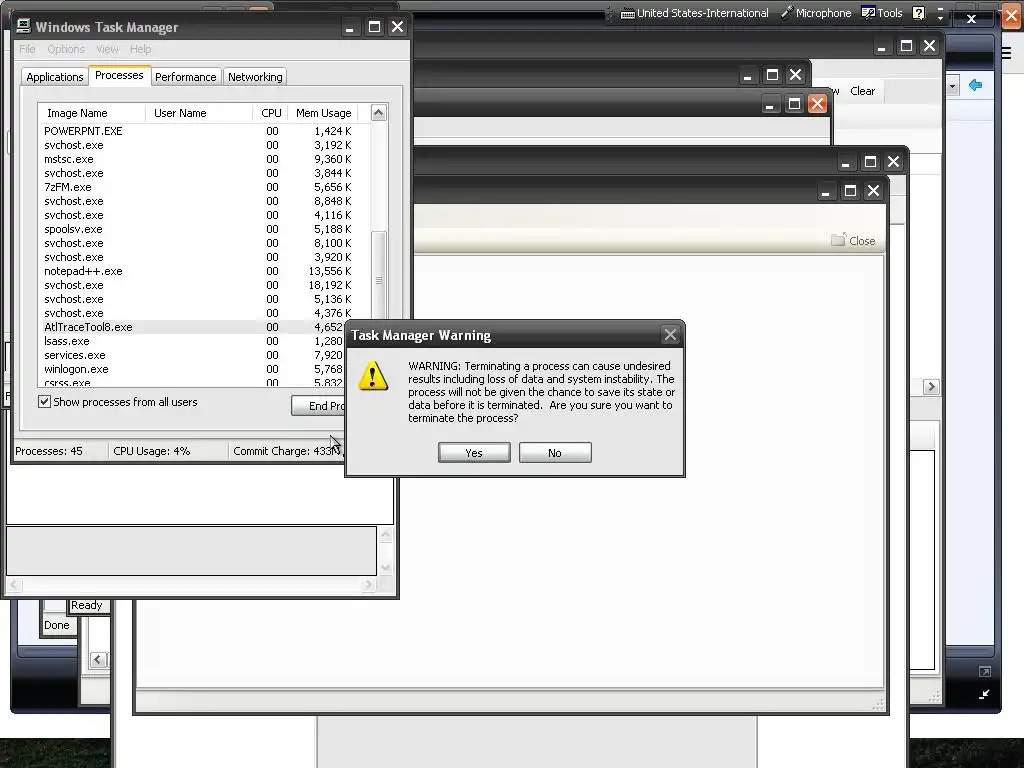Select the spoolsv.exe process
1024x768 pixels.
[x=73, y=229]
